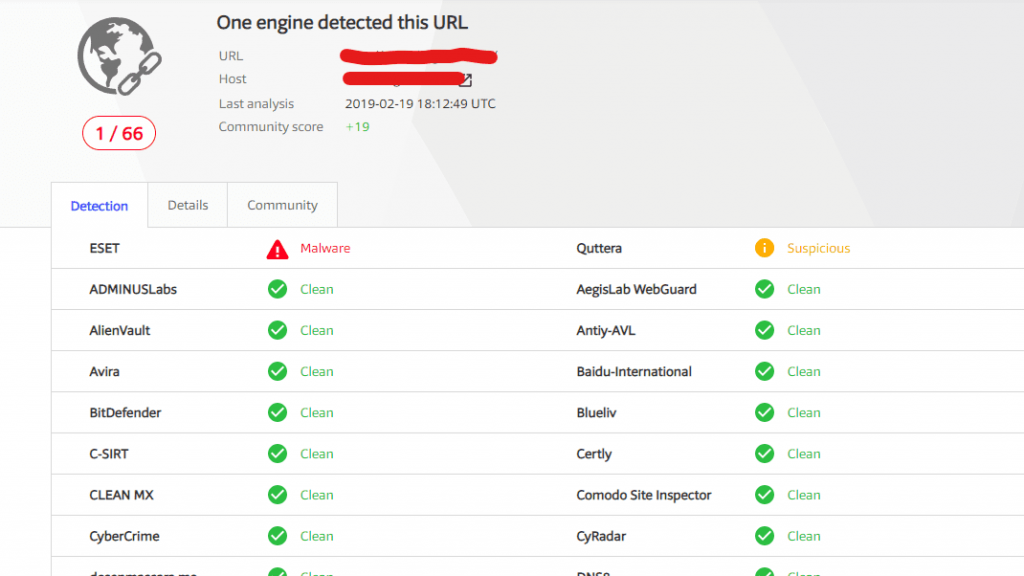Screen dimensions: 1024x576
Task: Click green check icon for ADMINUSLabs
Action: [278, 289]
